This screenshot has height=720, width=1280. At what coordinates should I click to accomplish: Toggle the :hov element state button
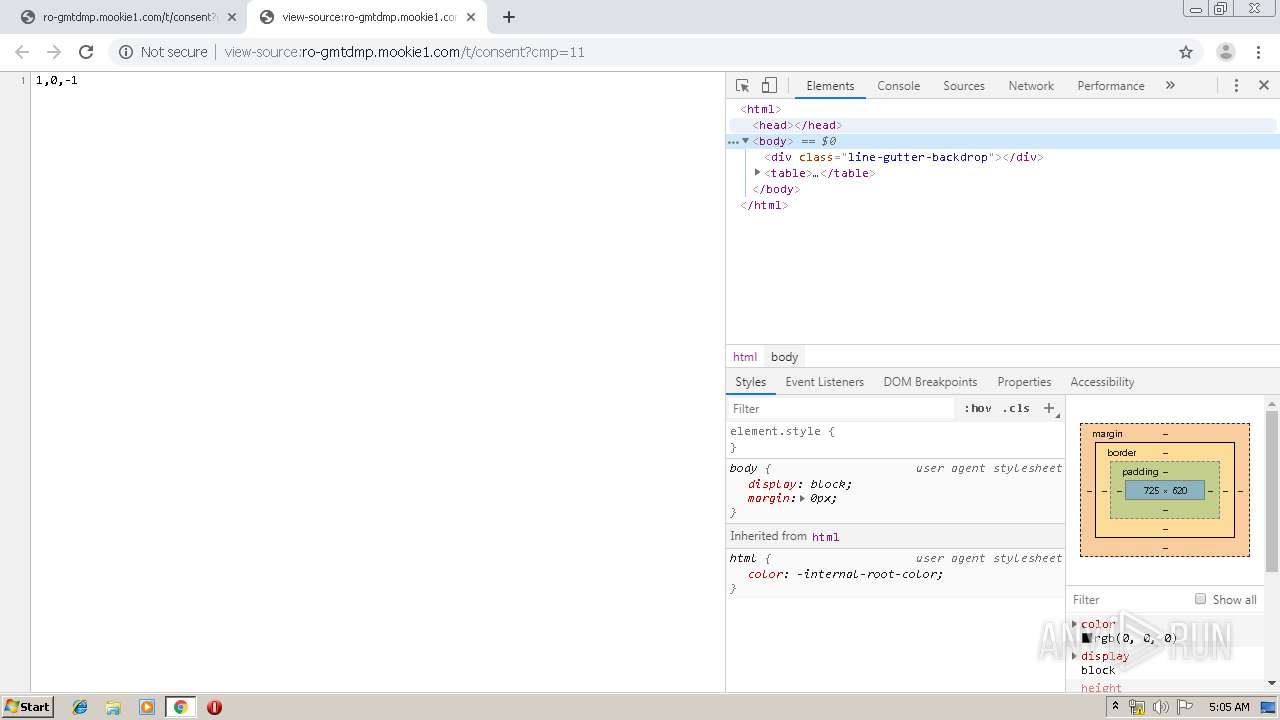(x=977, y=408)
